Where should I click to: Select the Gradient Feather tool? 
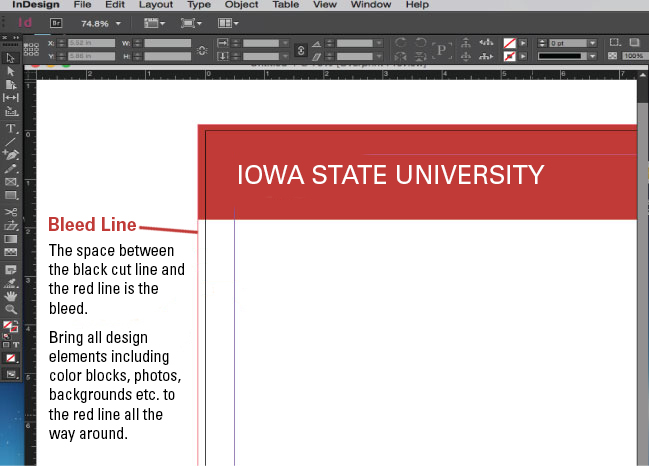click(x=11, y=252)
